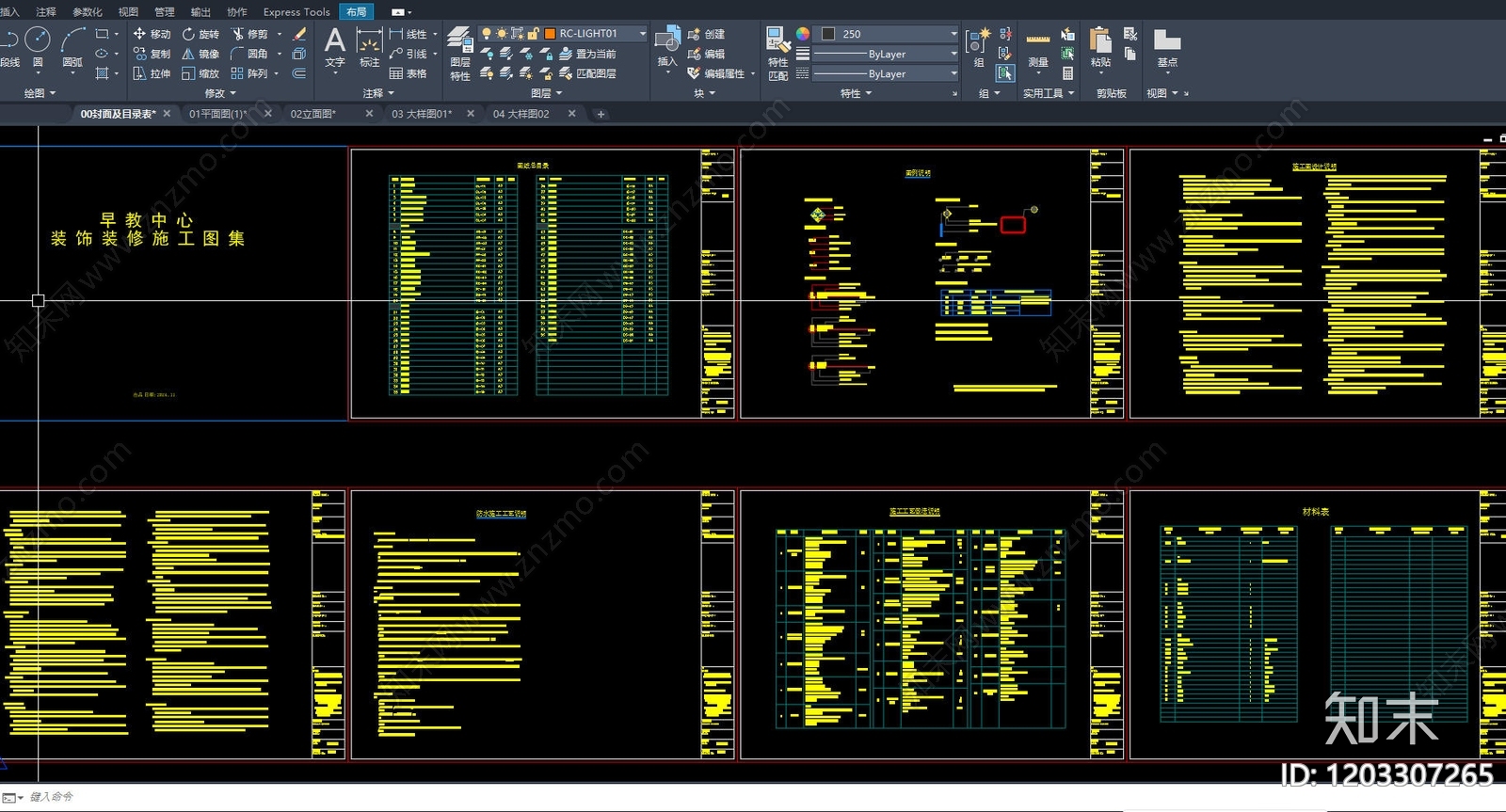Insert a Table (表格)
This screenshot has width=1506, height=812.
pos(409,73)
